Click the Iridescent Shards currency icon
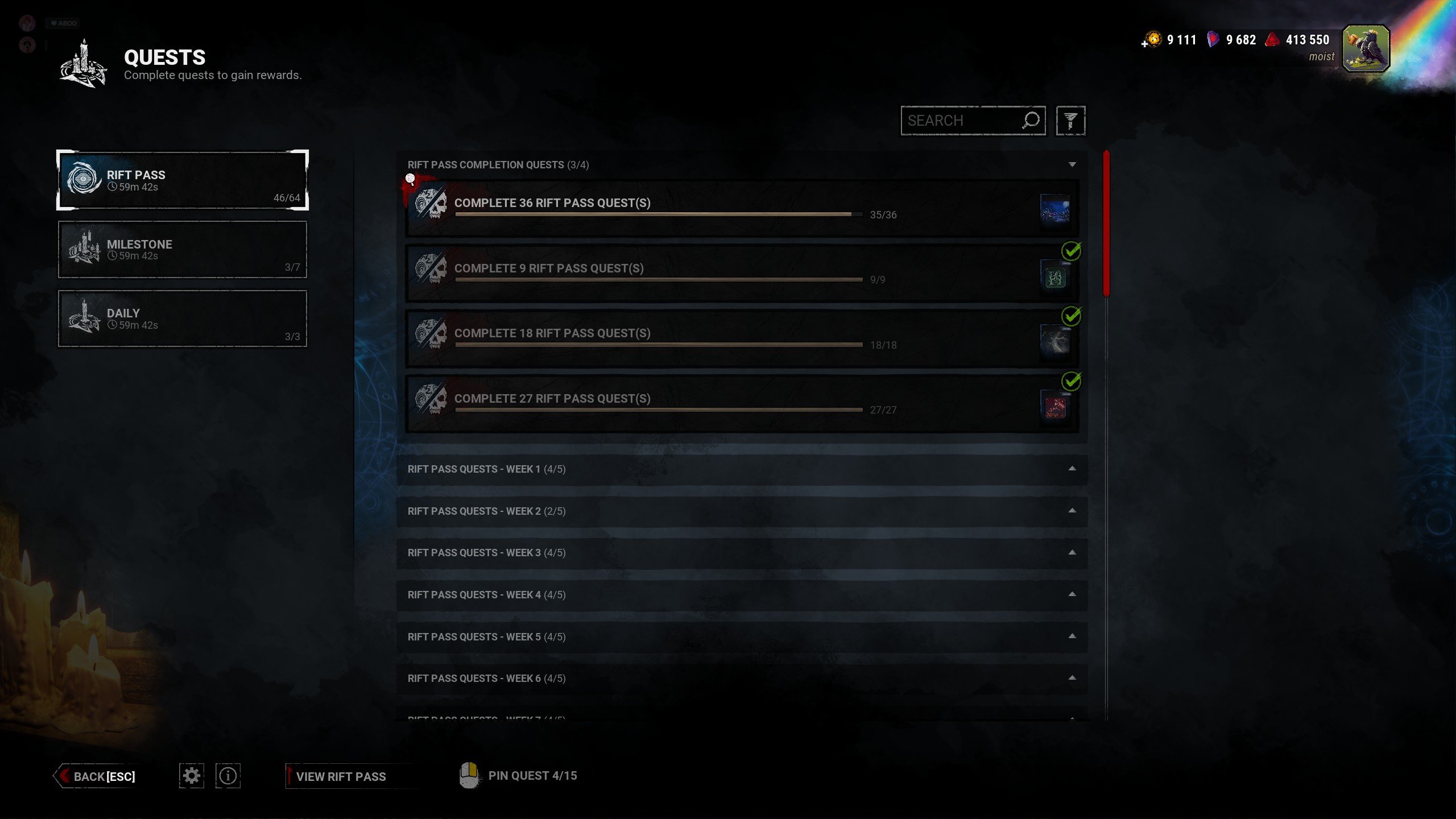The width and height of the screenshot is (1456, 819). (x=1213, y=40)
